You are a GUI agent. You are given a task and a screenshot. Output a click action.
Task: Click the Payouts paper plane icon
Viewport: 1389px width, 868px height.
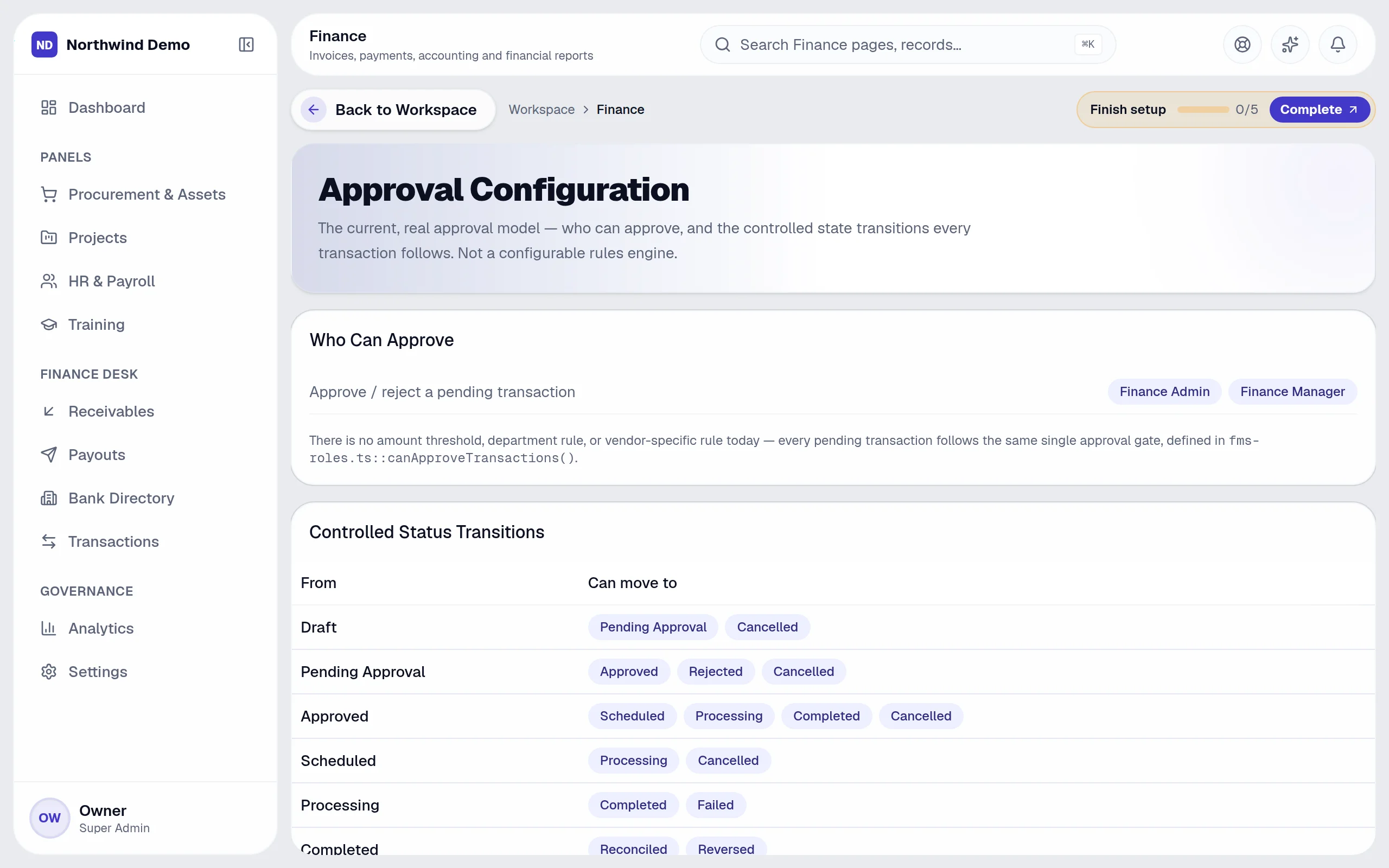click(49, 455)
